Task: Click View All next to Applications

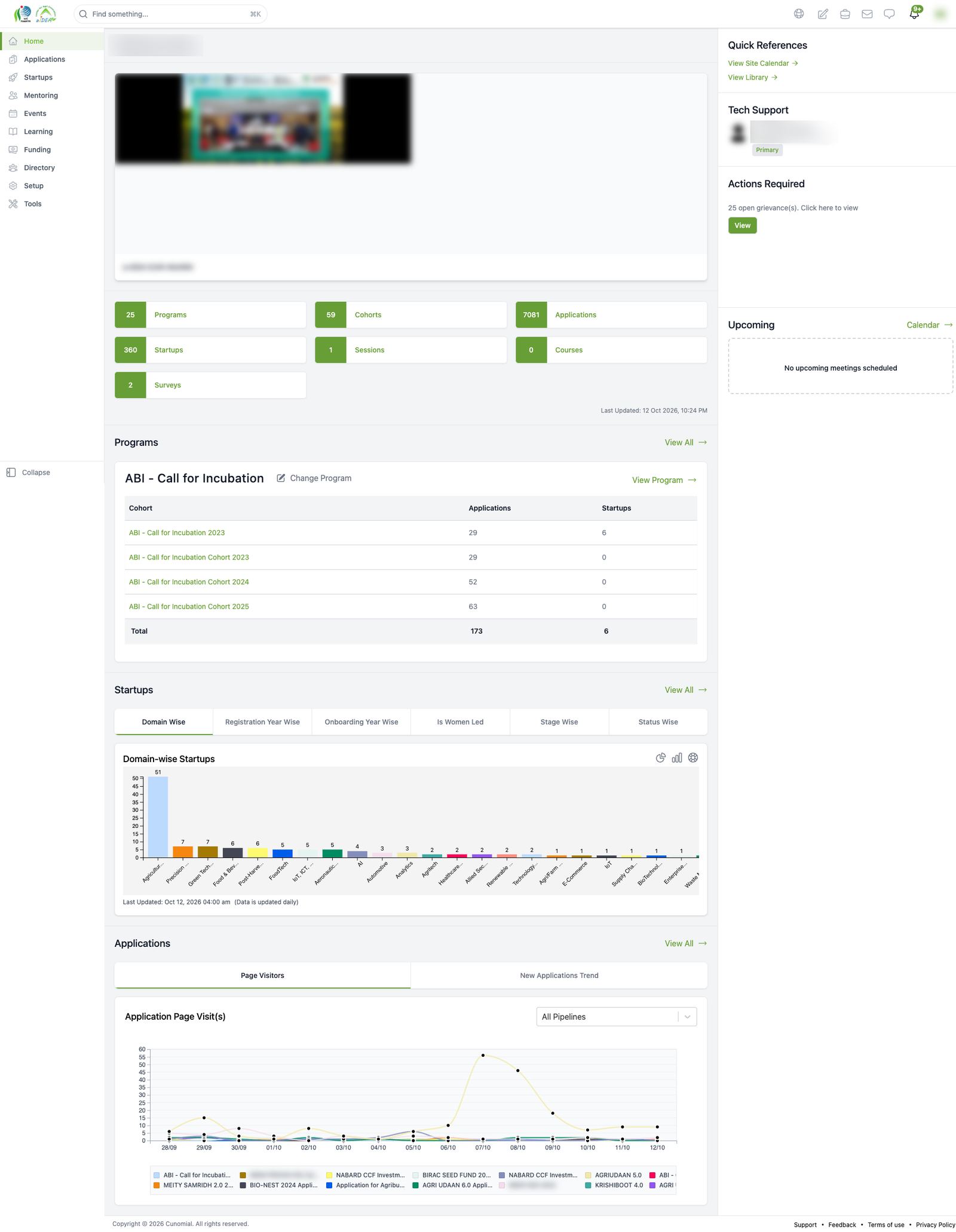Action: [x=686, y=943]
